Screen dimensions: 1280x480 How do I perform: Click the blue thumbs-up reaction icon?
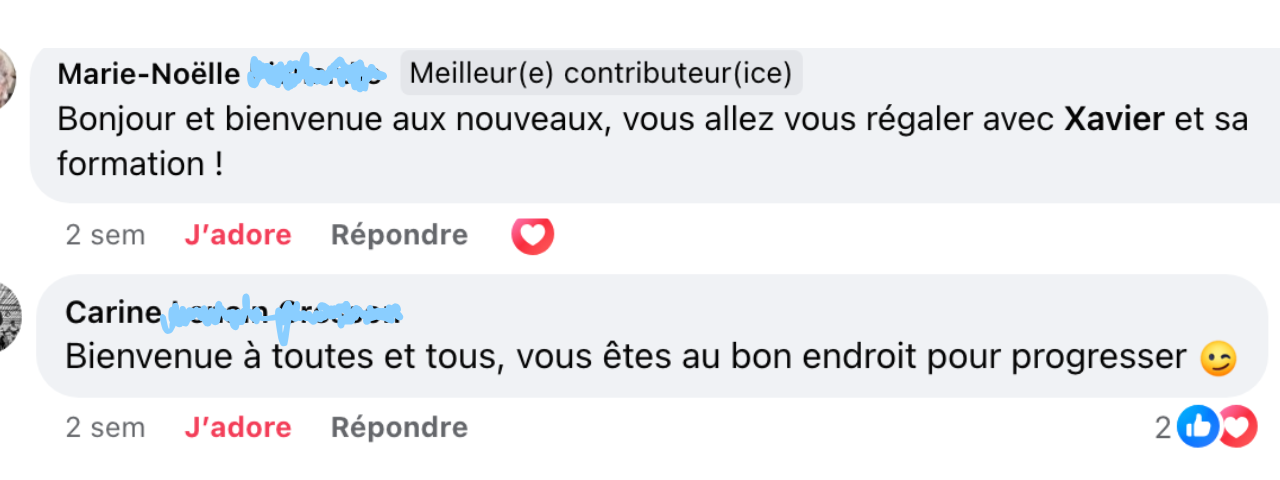pos(1196,428)
